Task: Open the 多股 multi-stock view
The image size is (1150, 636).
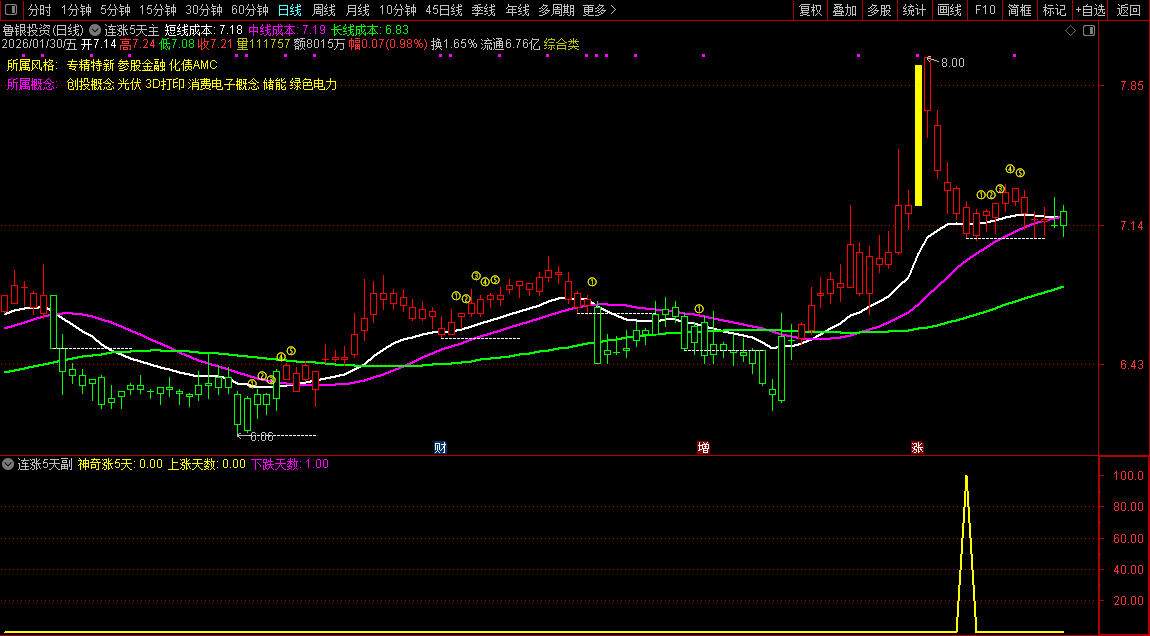Action: (879, 10)
